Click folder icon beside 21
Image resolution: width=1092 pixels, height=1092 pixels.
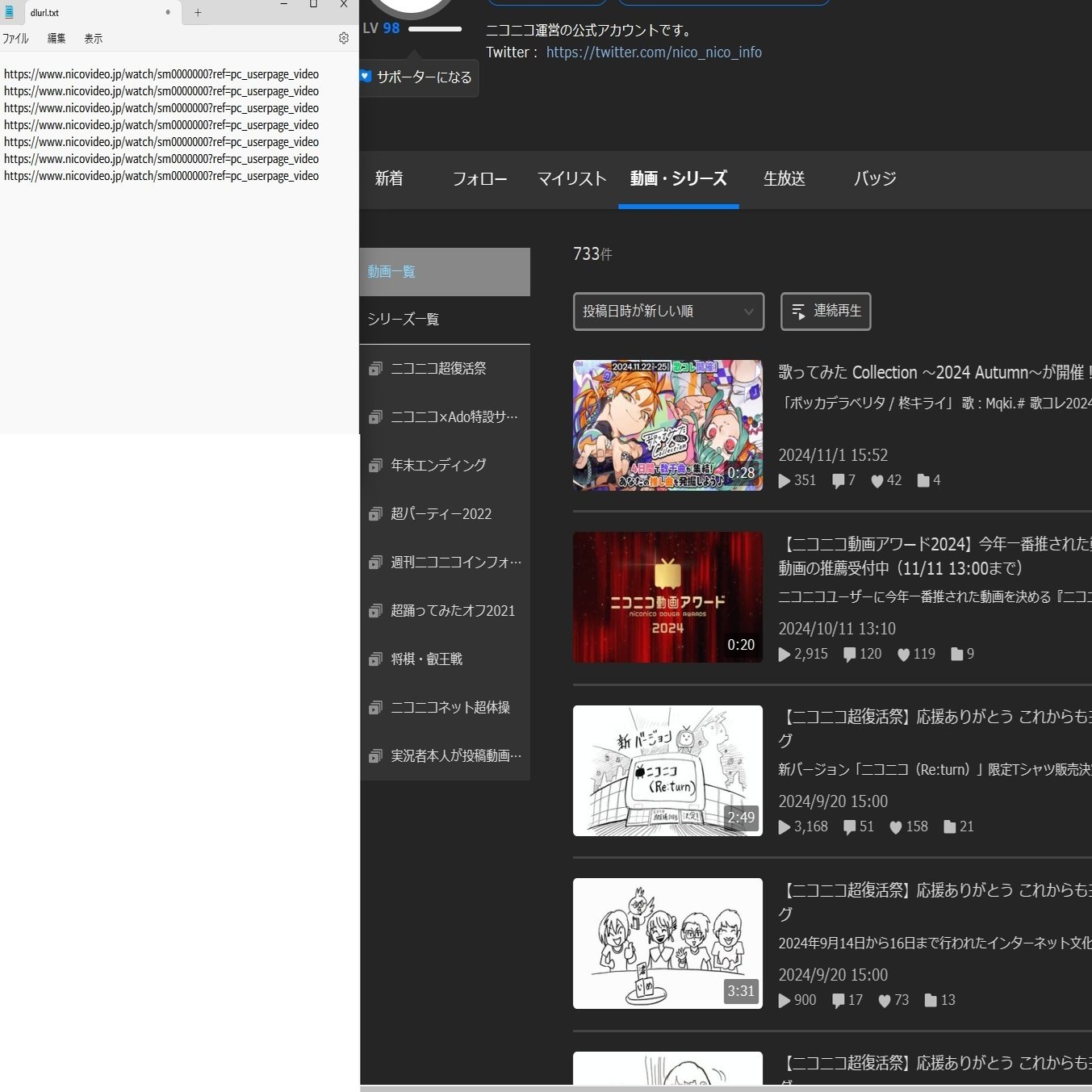950,826
